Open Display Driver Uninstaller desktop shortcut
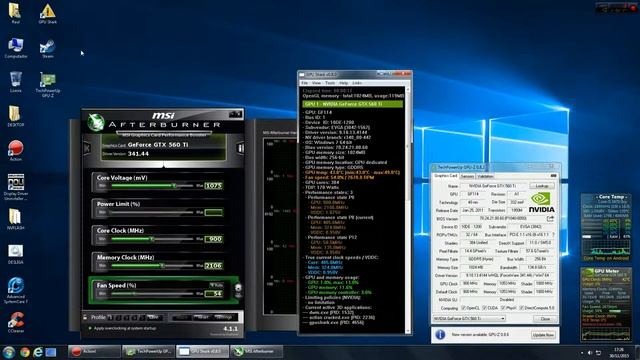 click(x=16, y=186)
